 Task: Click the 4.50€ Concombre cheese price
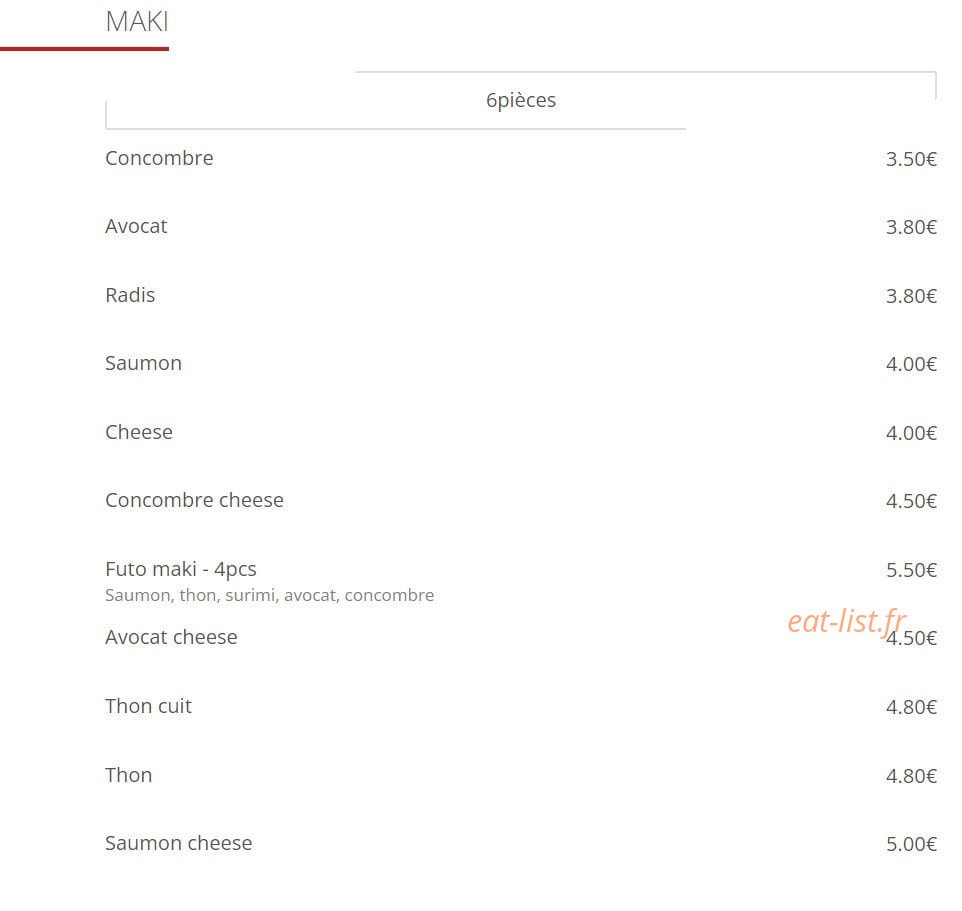point(911,501)
